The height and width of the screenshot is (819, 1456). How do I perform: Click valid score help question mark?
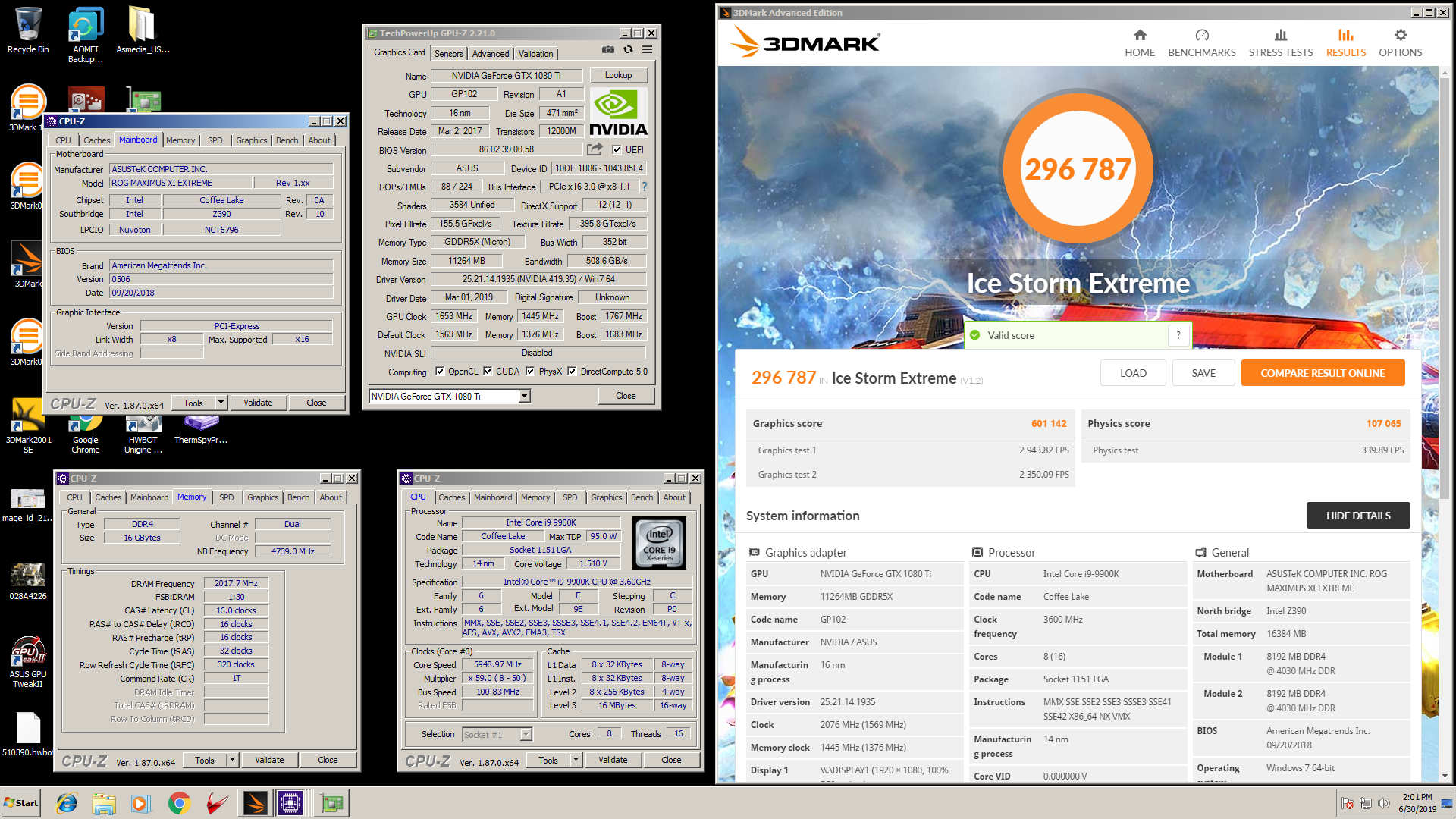click(x=1178, y=335)
